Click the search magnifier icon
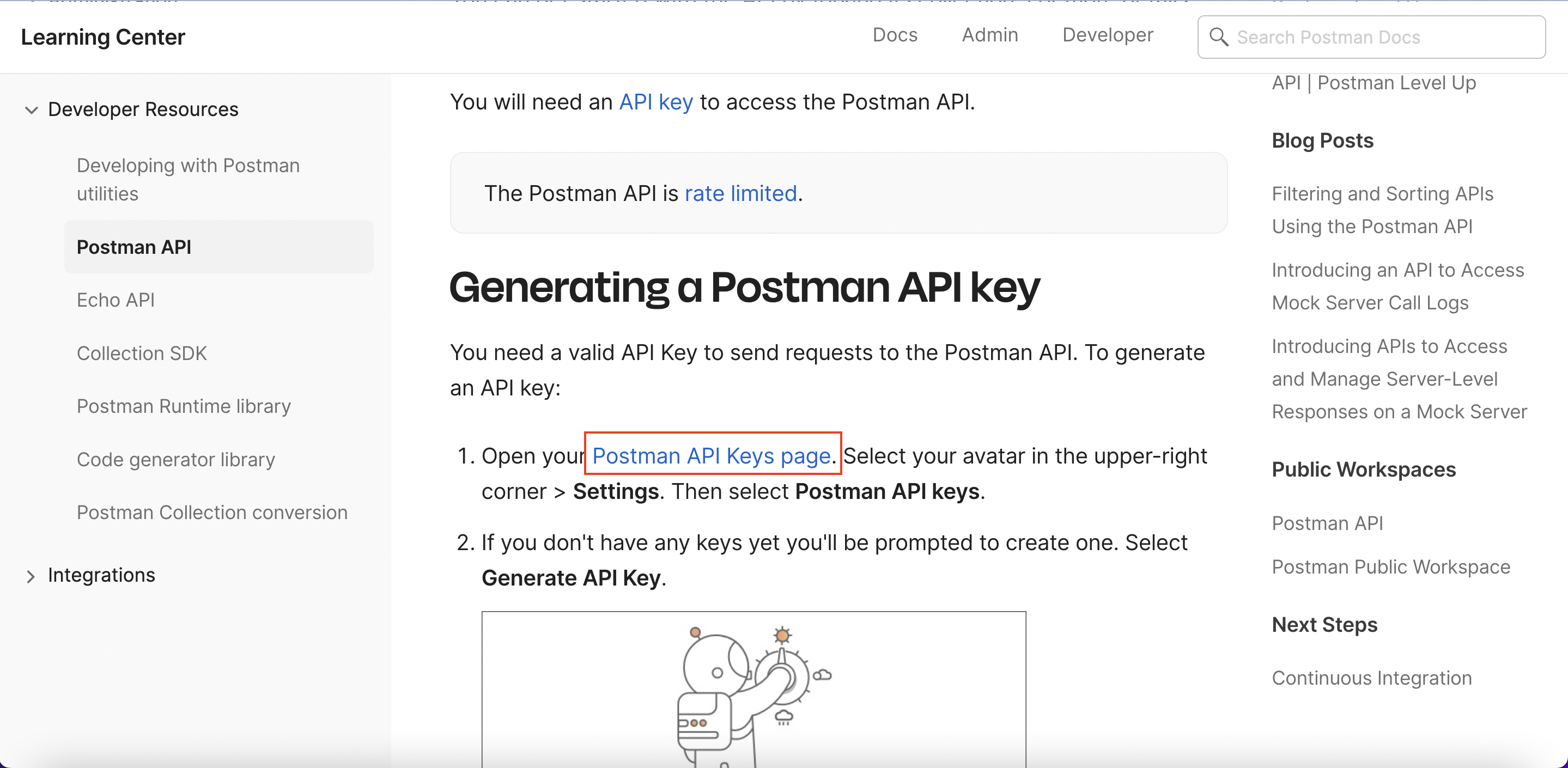The width and height of the screenshot is (1568, 768). (x=1218, y=37)
